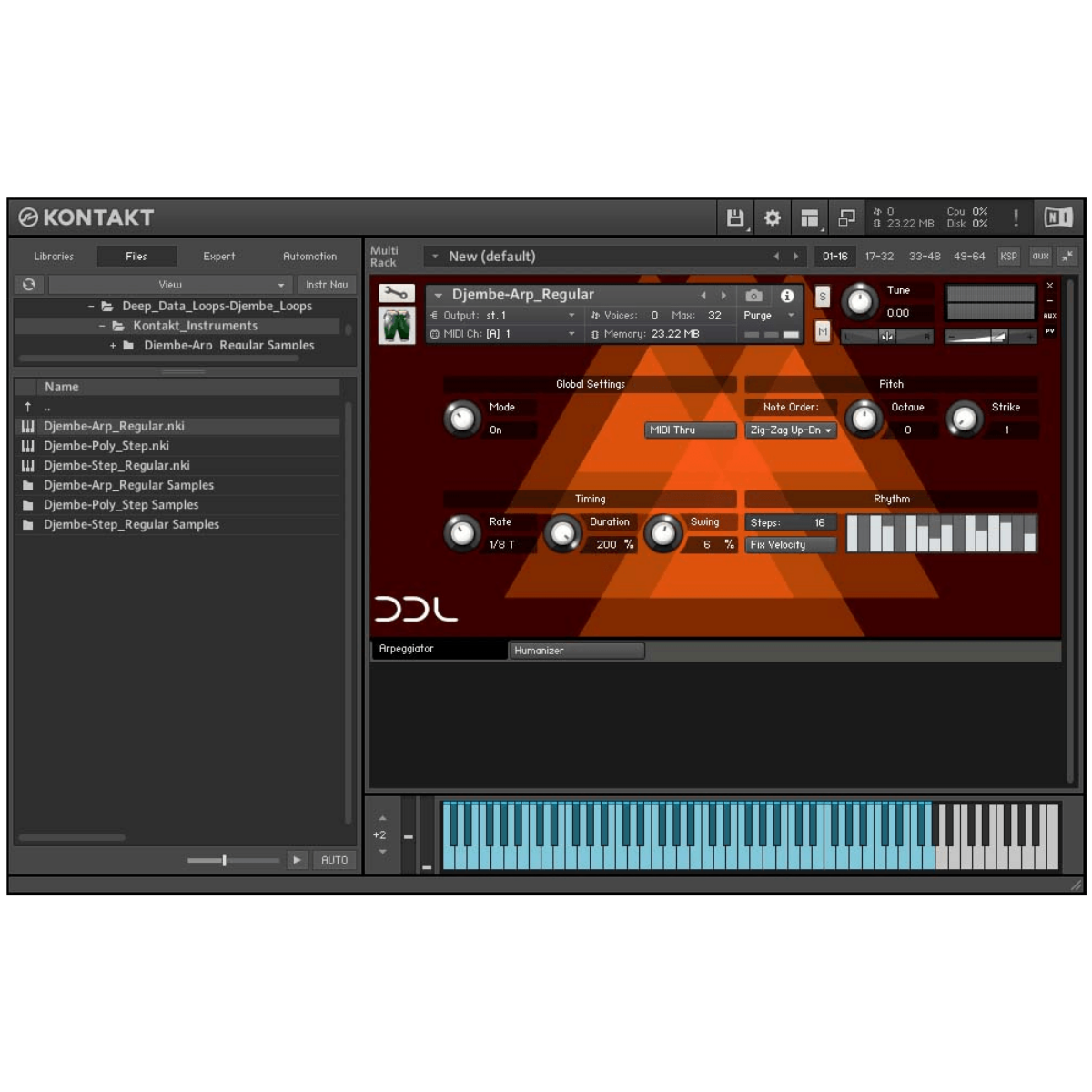Toggle the PV button in instrument header
This screenshot has width=1092, height=1092.
click(1049, 331)
